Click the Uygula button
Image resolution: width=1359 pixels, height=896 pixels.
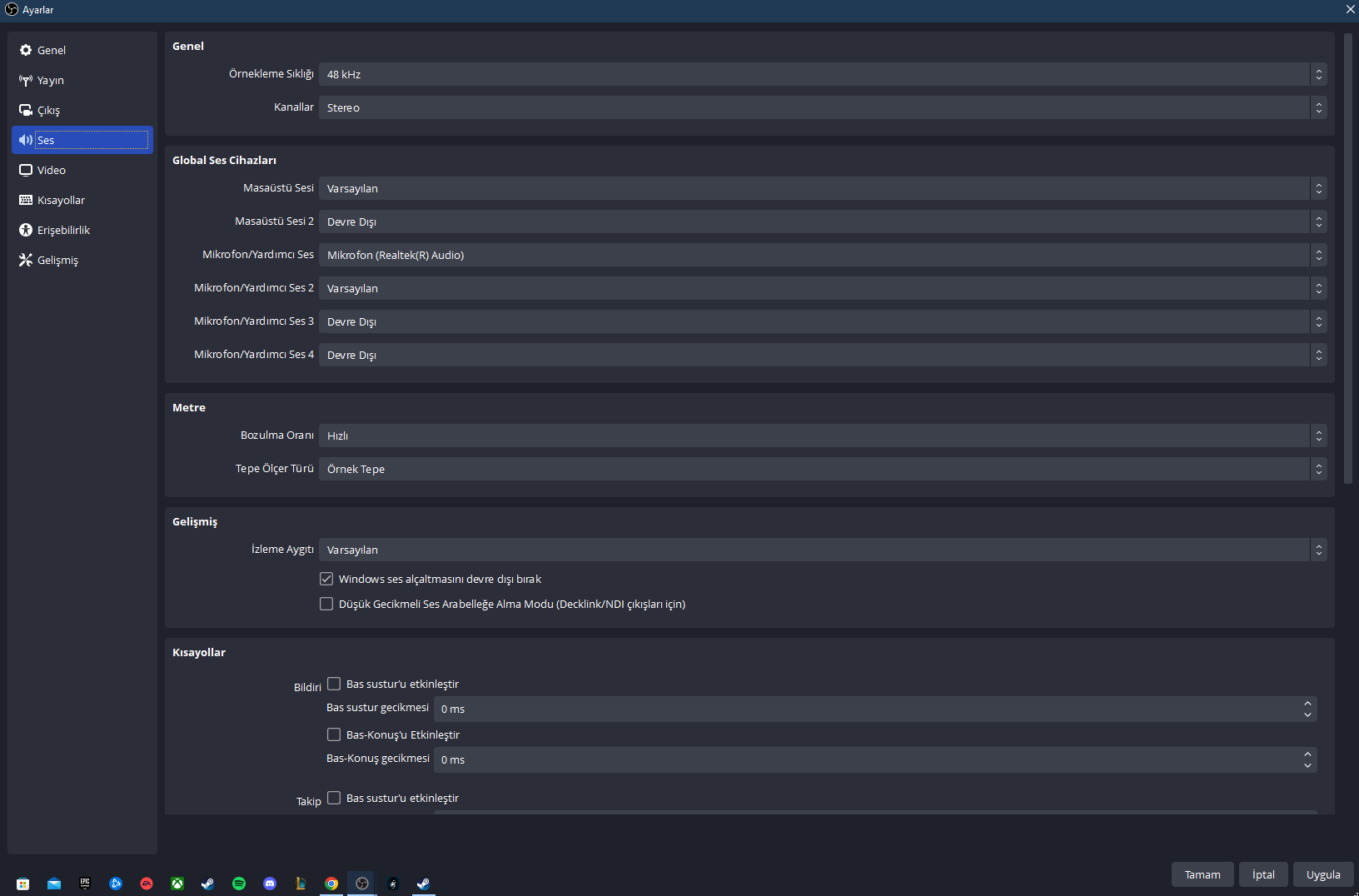pos(1323,874)
